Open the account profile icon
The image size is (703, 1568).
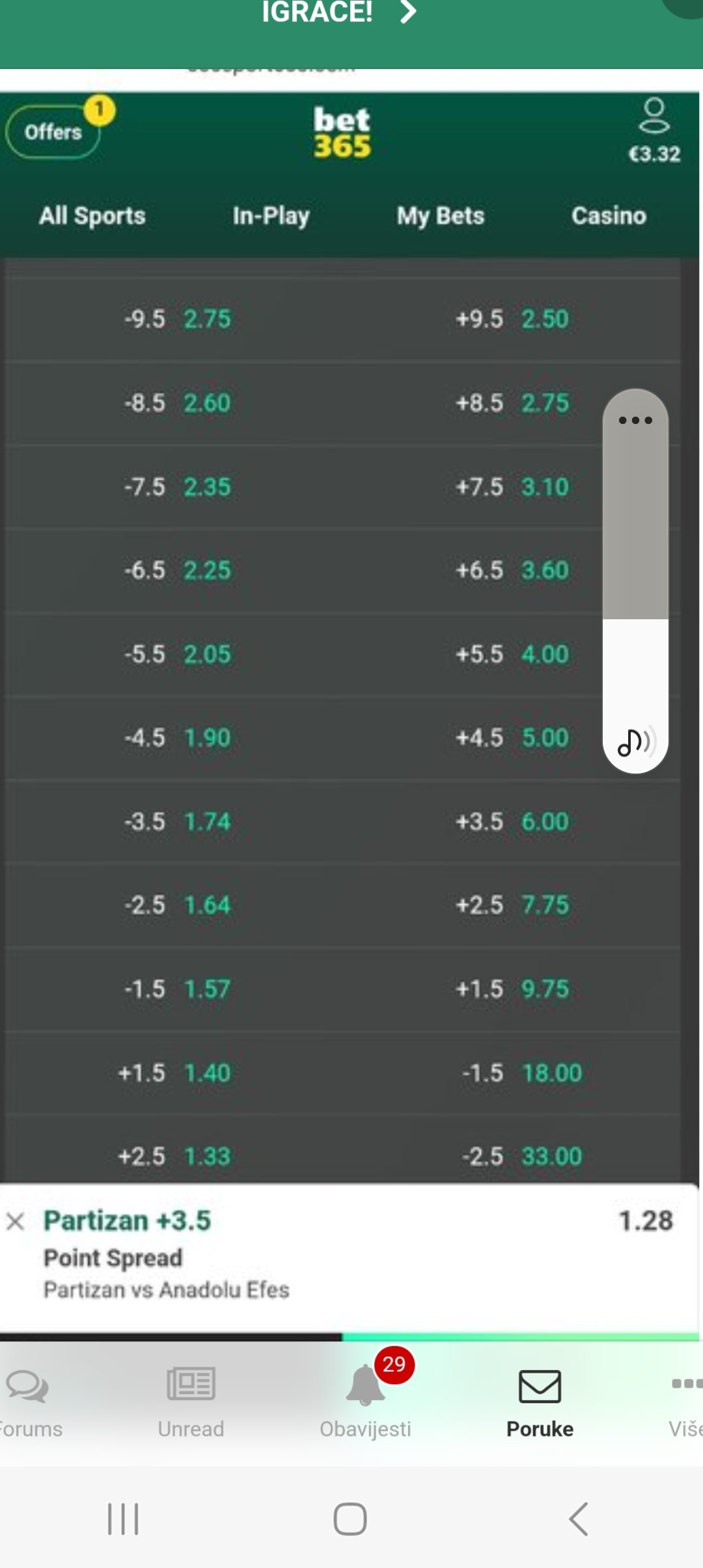(x=654, y=116)
